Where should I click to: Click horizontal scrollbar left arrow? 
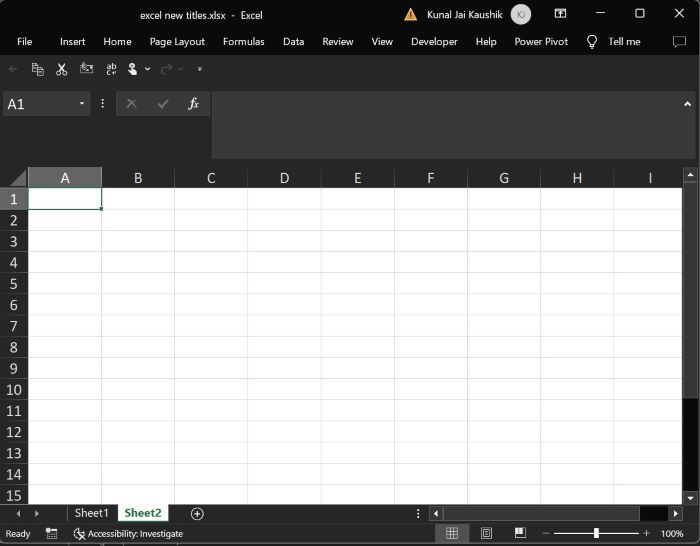(x=436, y=513)
